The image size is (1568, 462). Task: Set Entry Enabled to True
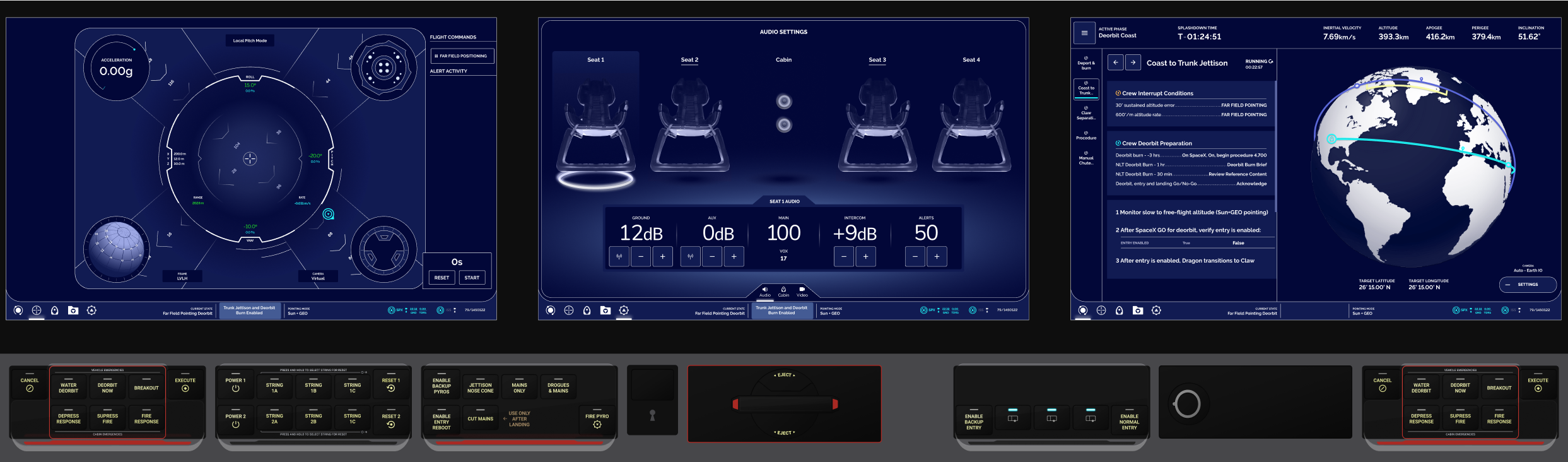pyautogui.click(x=1186, y=243)
